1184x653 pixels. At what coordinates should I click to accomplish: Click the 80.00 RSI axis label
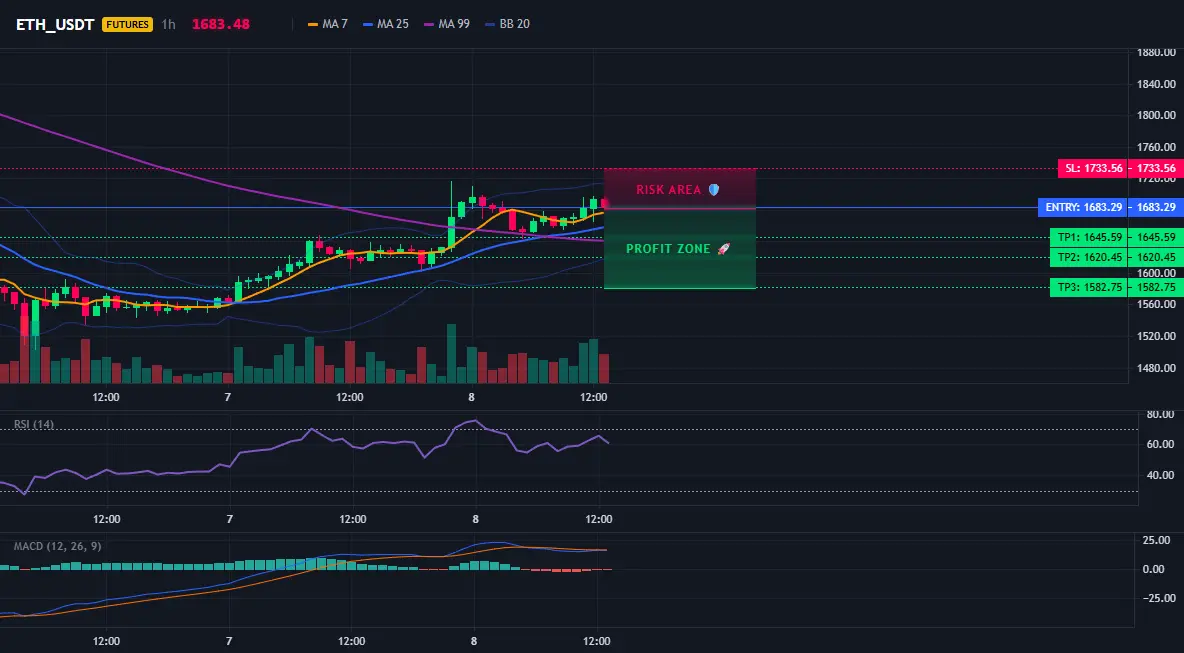point(1160,414)
